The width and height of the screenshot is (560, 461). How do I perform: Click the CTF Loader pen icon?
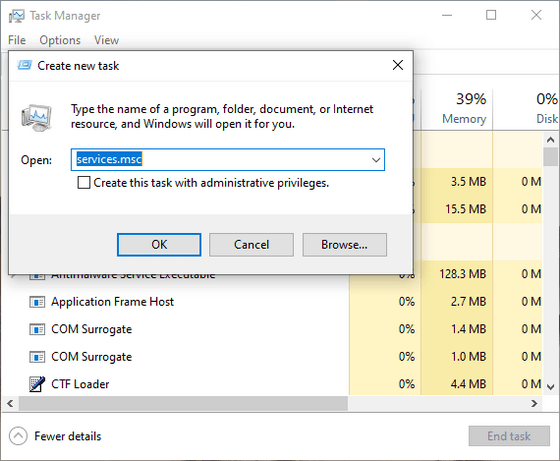(37, 384)
